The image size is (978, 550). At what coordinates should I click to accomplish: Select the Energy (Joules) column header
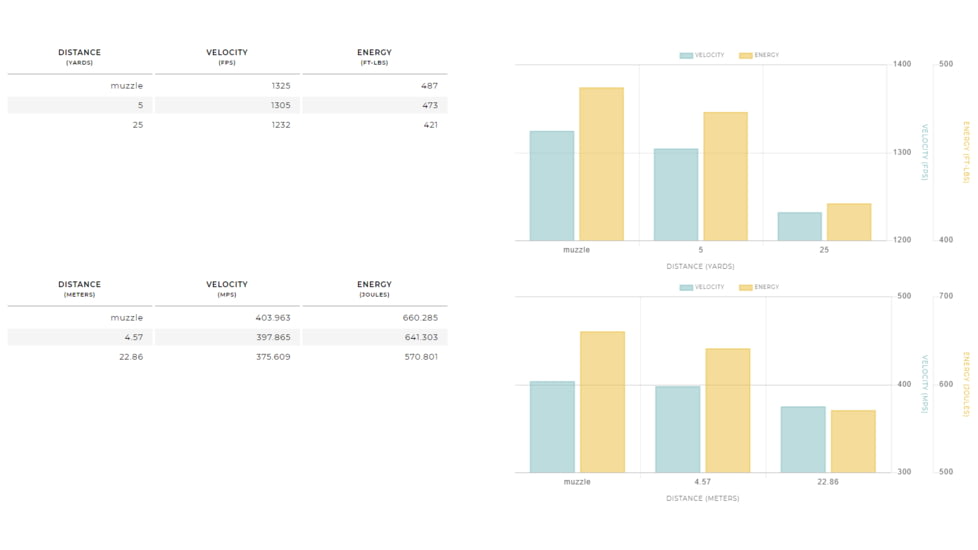(374, 289)
